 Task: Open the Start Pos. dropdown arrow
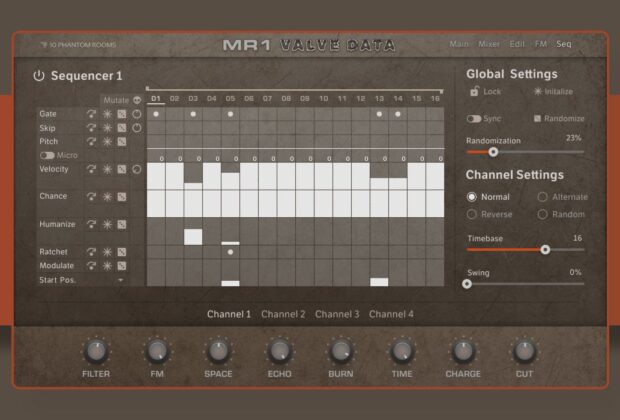point(121,280)
